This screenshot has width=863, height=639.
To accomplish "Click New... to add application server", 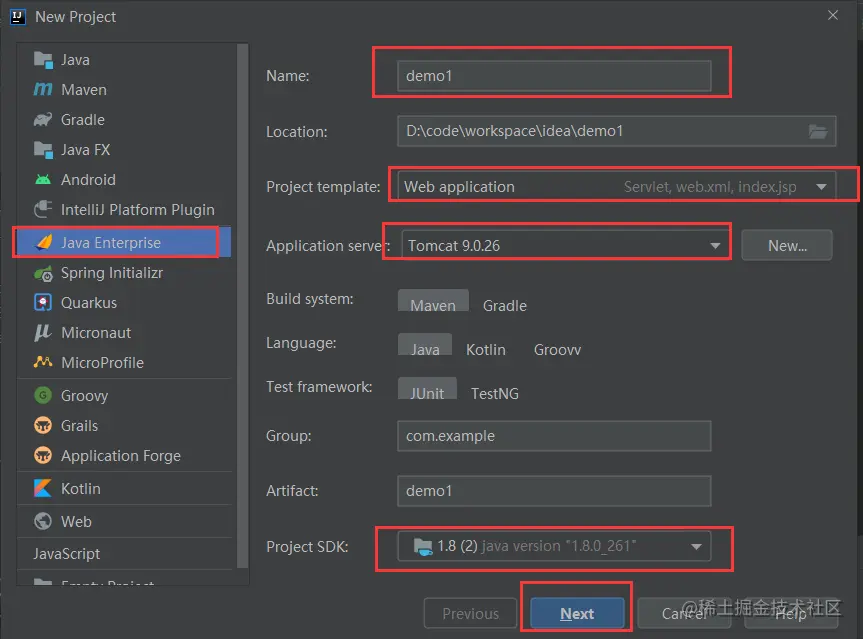I will coord(786,245).
